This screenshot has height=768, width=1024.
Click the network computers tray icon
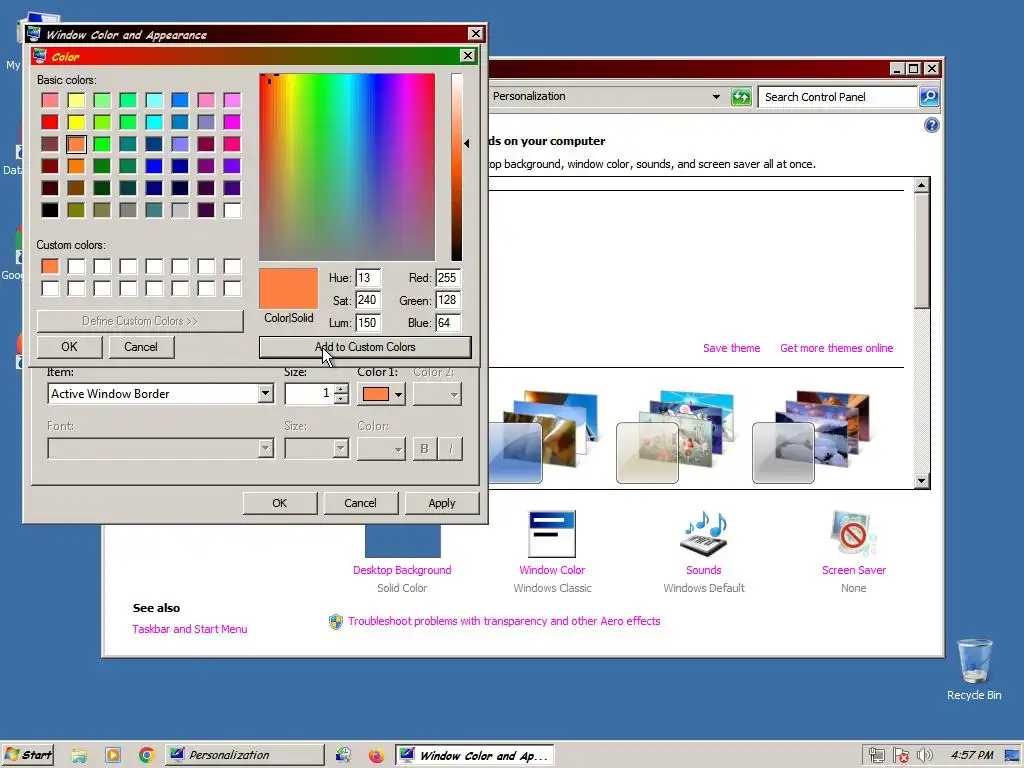tap(876, 756)
